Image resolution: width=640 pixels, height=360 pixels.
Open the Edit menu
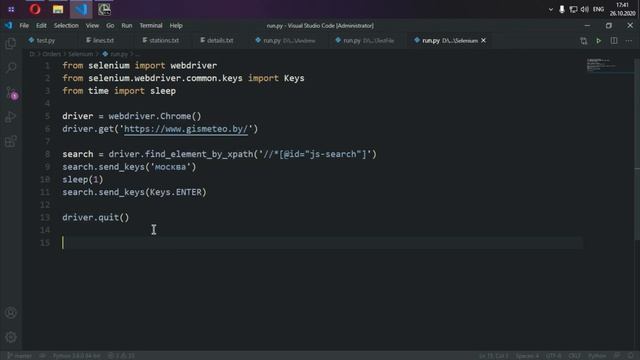(41, 25)
